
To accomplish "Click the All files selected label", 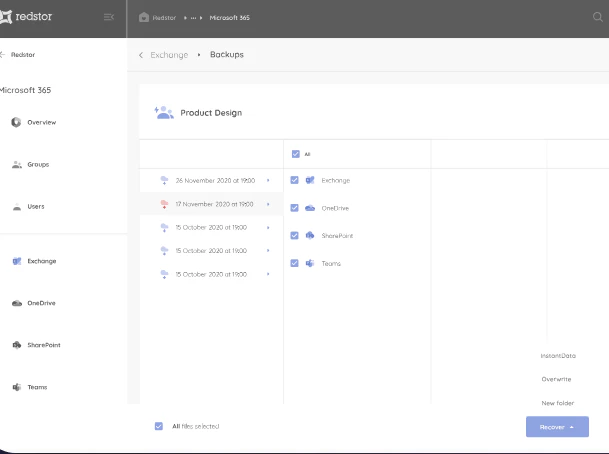I will [196, 426].
